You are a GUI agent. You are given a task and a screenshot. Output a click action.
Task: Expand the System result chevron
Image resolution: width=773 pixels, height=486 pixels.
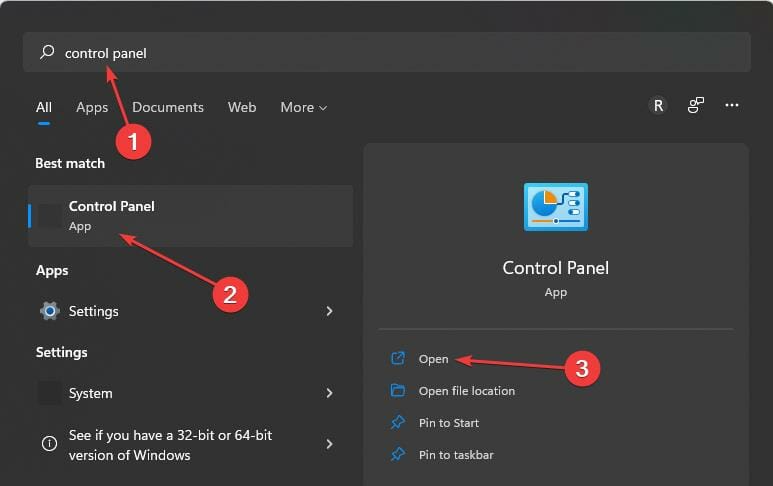329,393
